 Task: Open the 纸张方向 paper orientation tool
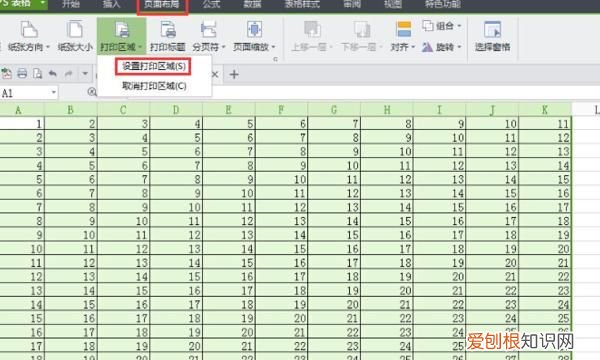coord(29,36)
